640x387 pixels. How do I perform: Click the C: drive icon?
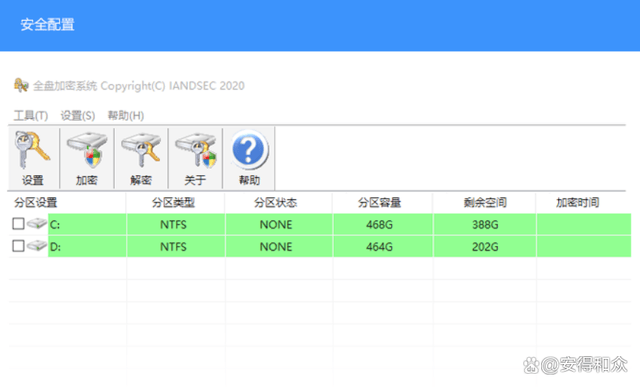[x=37, y=224]
